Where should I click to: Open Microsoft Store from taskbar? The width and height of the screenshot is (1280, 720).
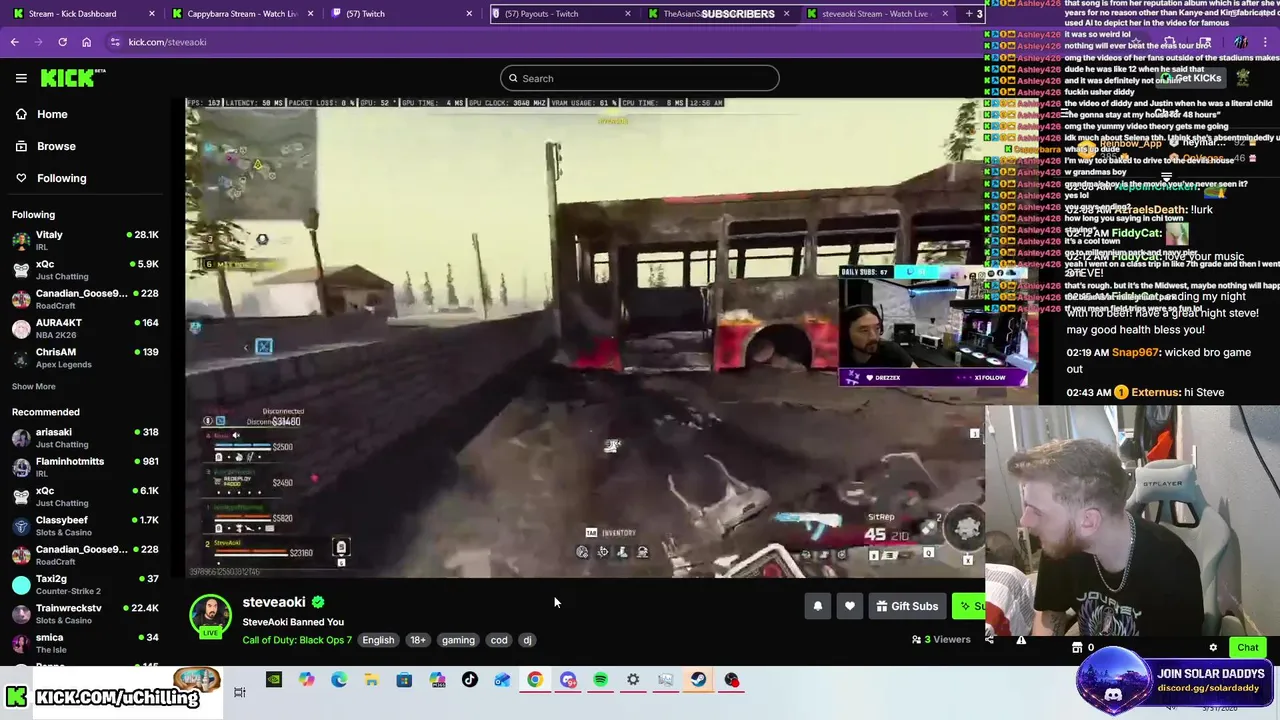(404, 680)
